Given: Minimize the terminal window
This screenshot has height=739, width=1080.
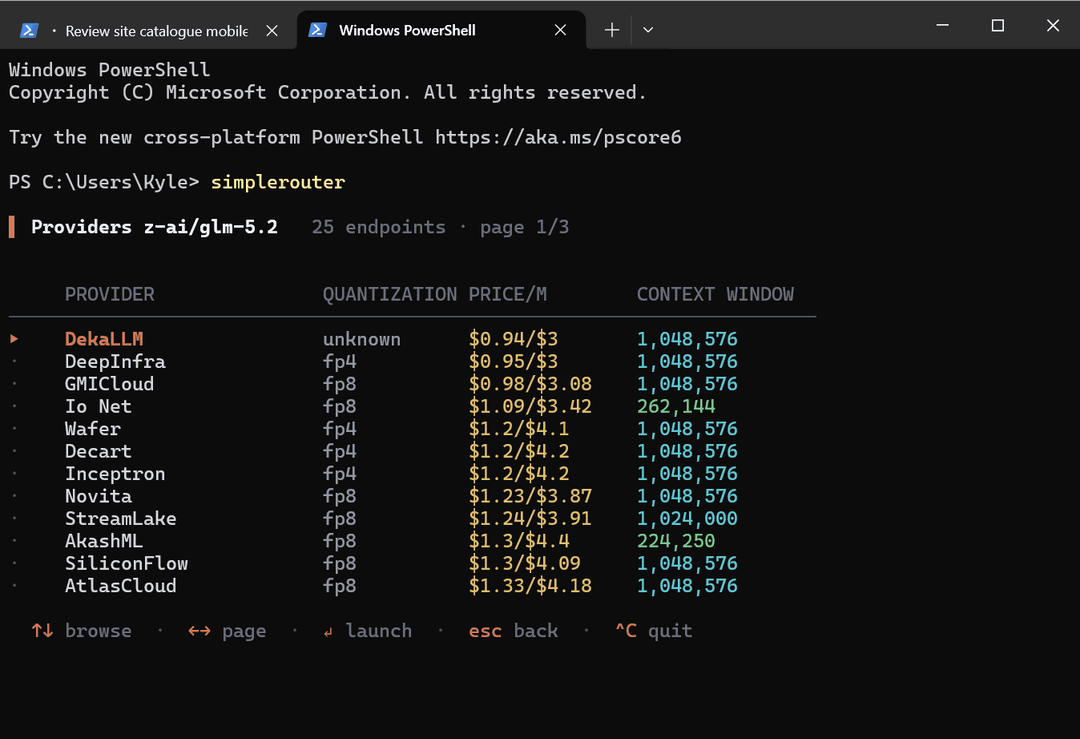Looking at the screenshot, I should (942, 25).
